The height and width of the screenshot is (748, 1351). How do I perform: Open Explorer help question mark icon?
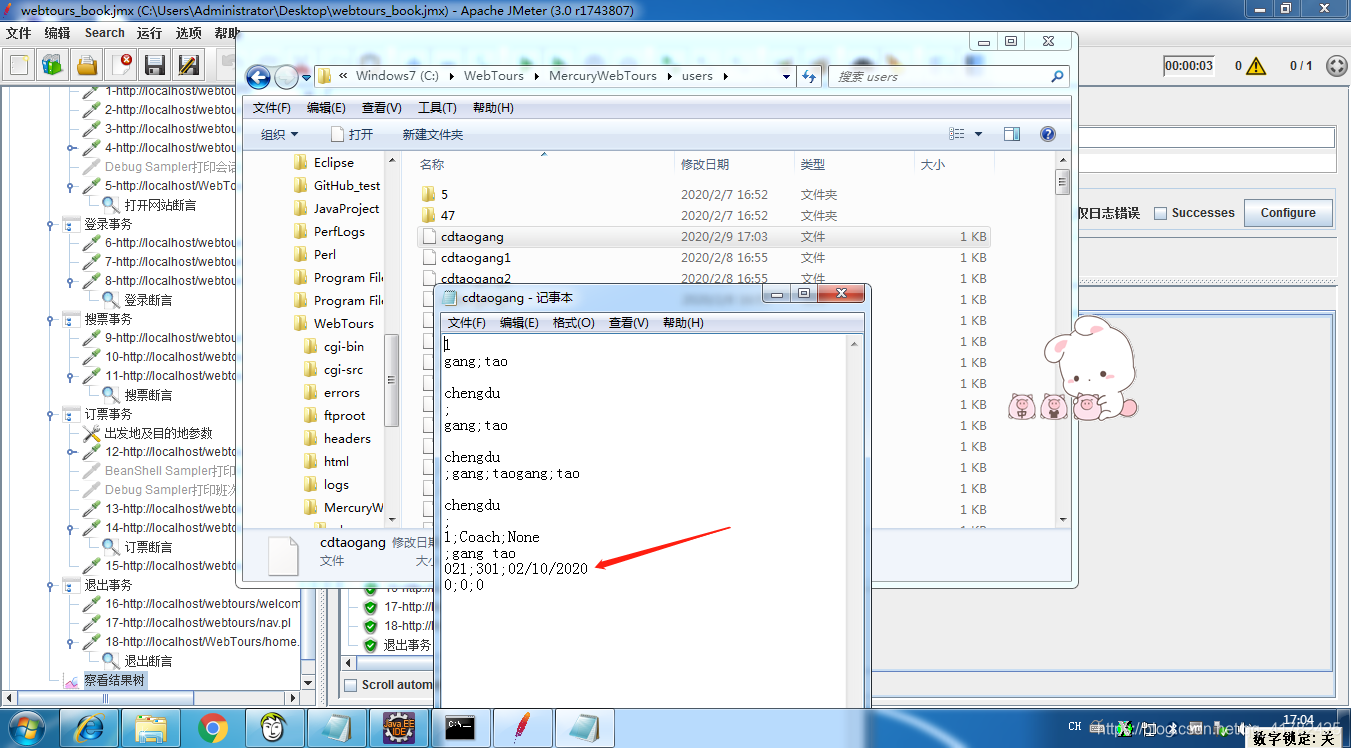1048,134
